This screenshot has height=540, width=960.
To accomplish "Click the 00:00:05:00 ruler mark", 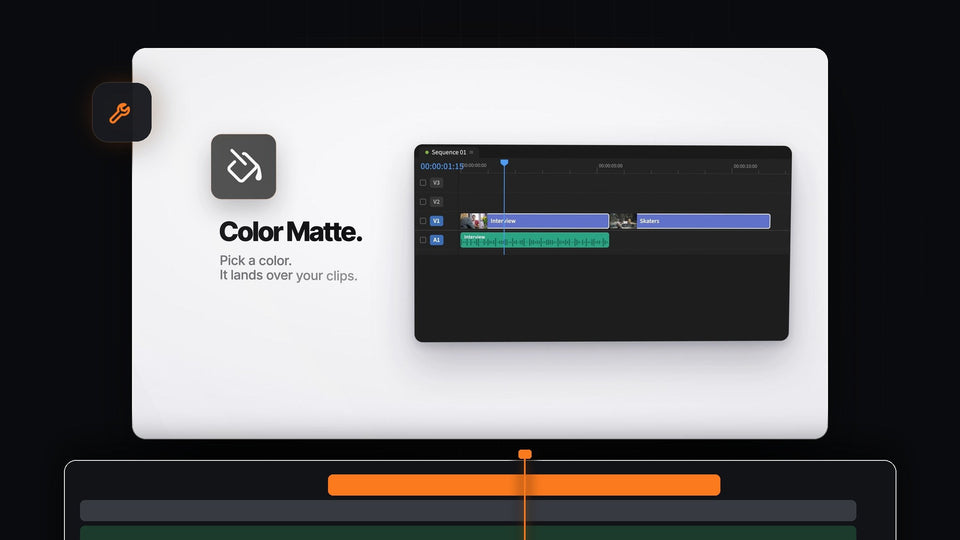I will [610, 165].
